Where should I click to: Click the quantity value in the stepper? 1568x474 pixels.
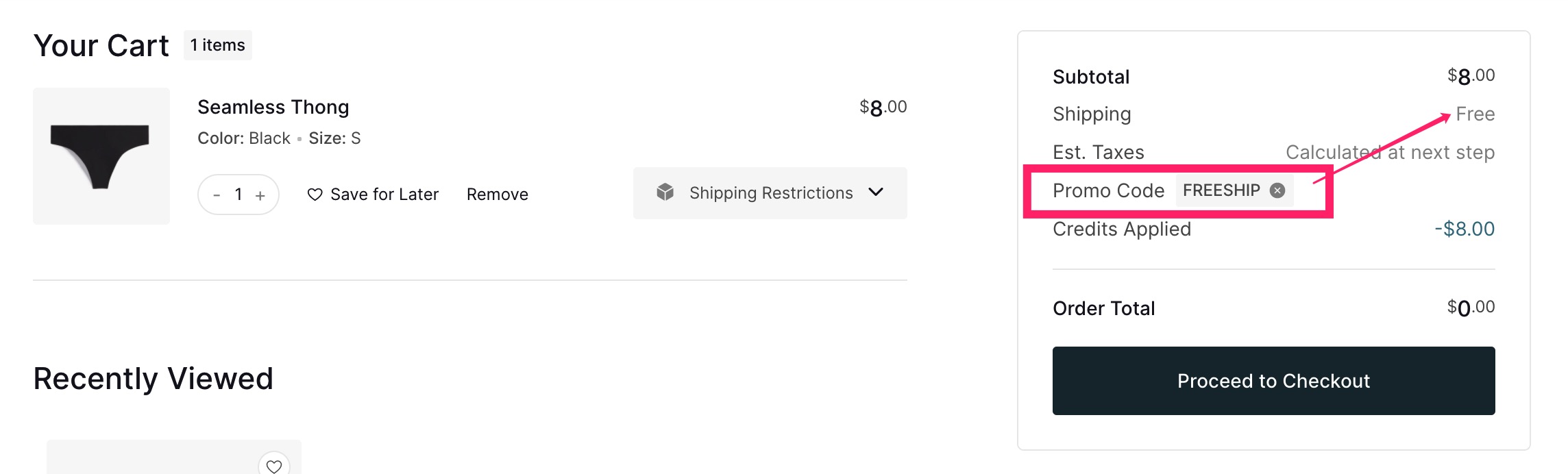pyautogui.click(x=238, y=195)
